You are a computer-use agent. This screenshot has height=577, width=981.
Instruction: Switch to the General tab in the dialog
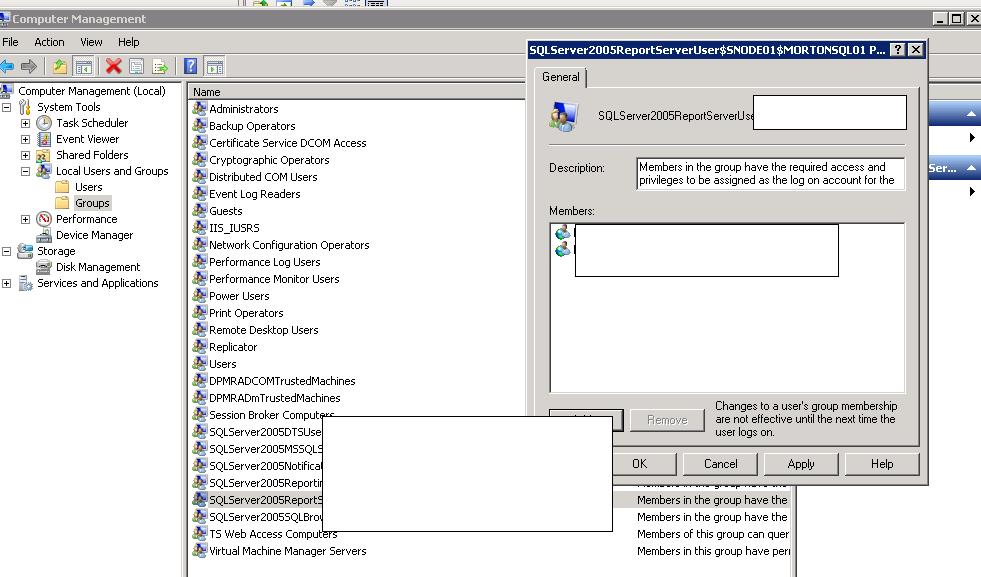(560, 77)
